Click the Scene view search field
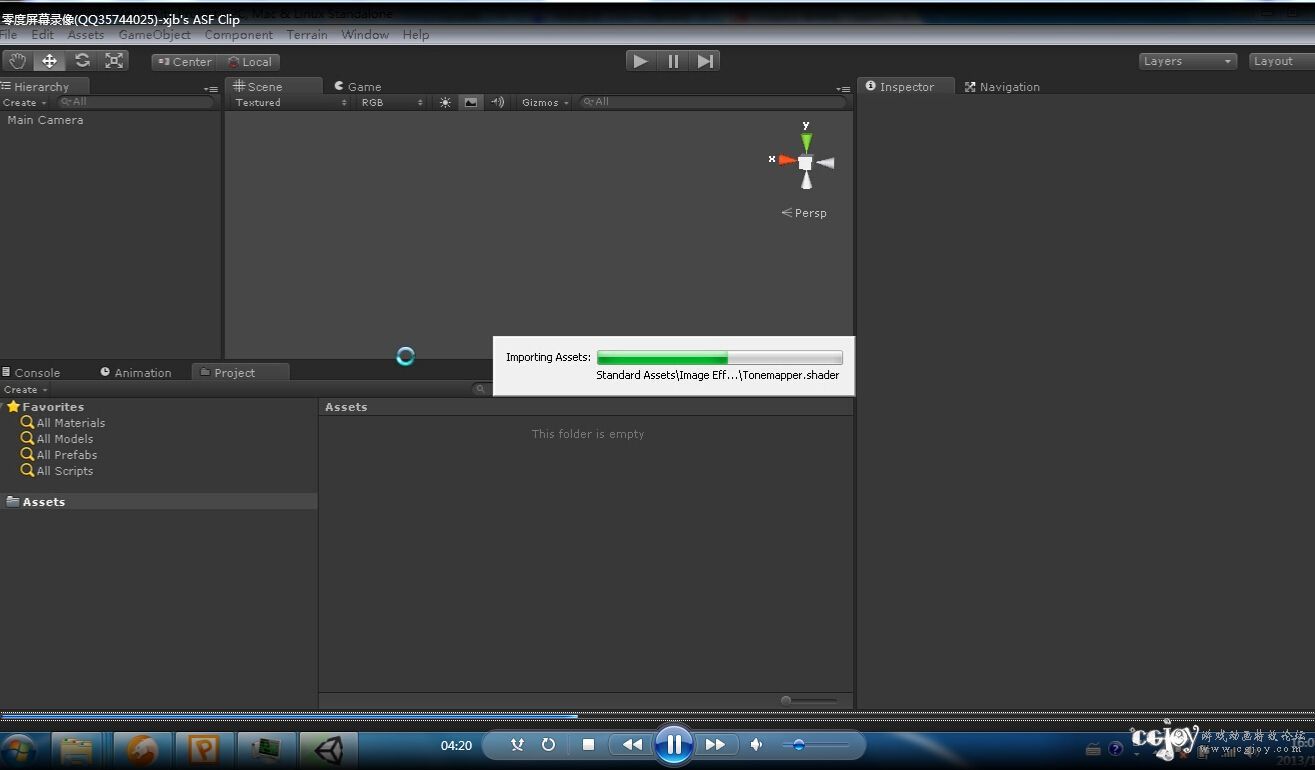The height and width of the screenshot is (770, 1315). [712, 102]
